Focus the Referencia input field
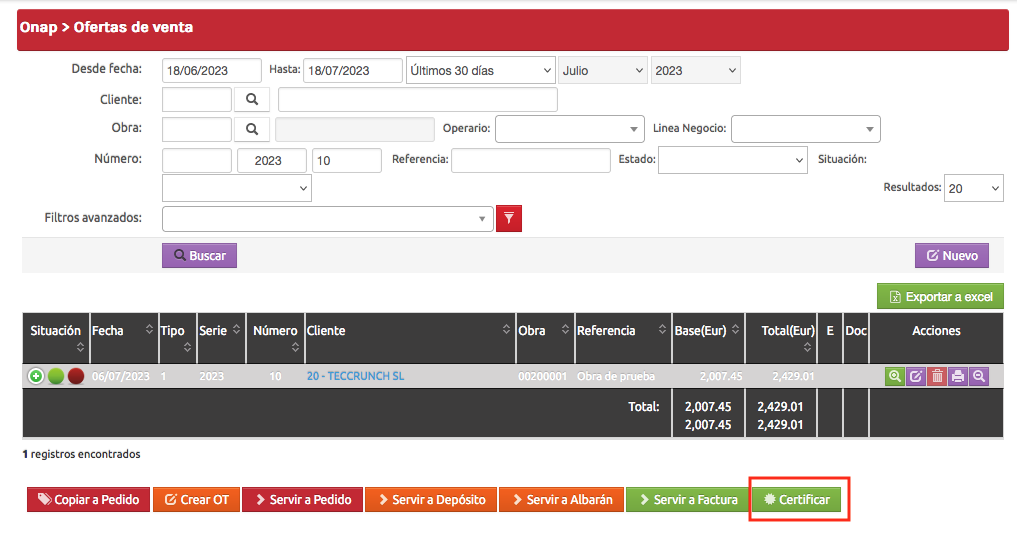This screenshot has width=1017, height=535. click(x=530, y=160)
